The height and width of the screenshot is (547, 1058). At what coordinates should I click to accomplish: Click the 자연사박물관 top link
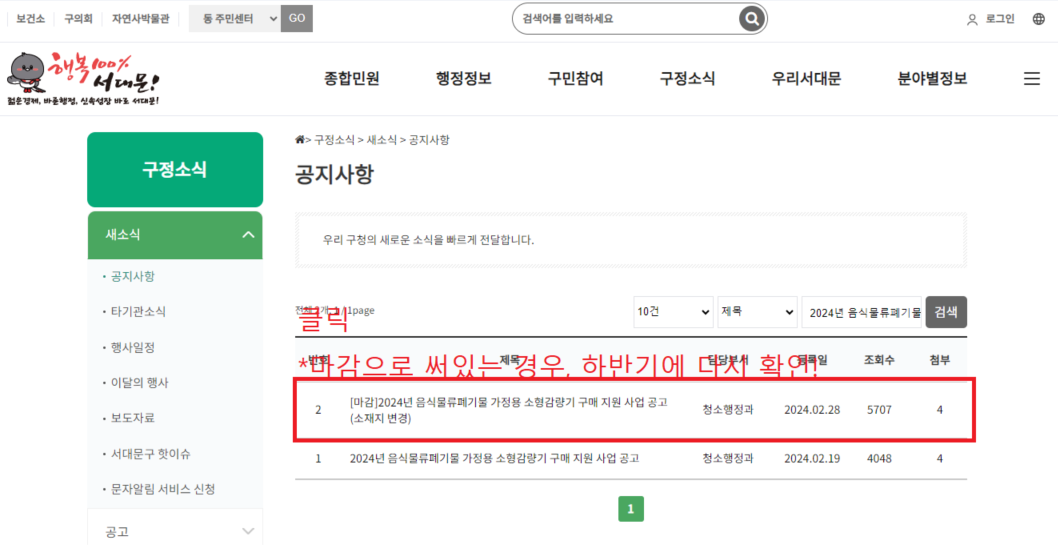[x=141, y=19]
